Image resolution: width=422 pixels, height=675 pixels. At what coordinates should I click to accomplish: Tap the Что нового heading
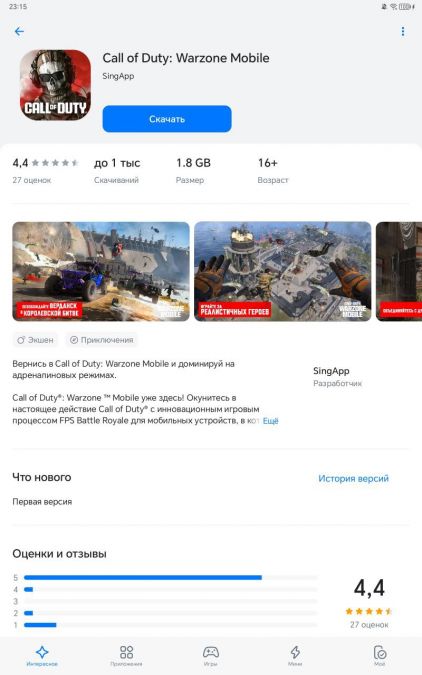point(42,477)
